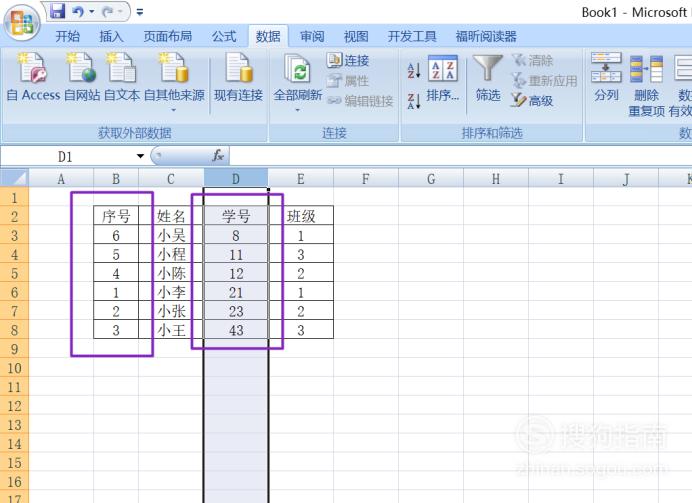Open the 公式 (Formulas) tab
Viewport: 692px width, 503px height.
pos(224,36)
